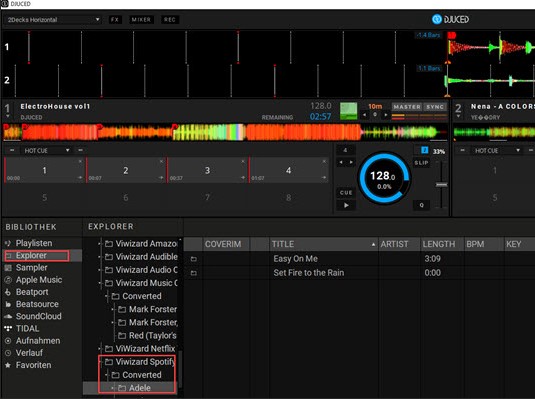The width and height of the screenshot is (535, 399).
Task: Expand the Viwizard Amazon folder
Action: coord(99,244)
